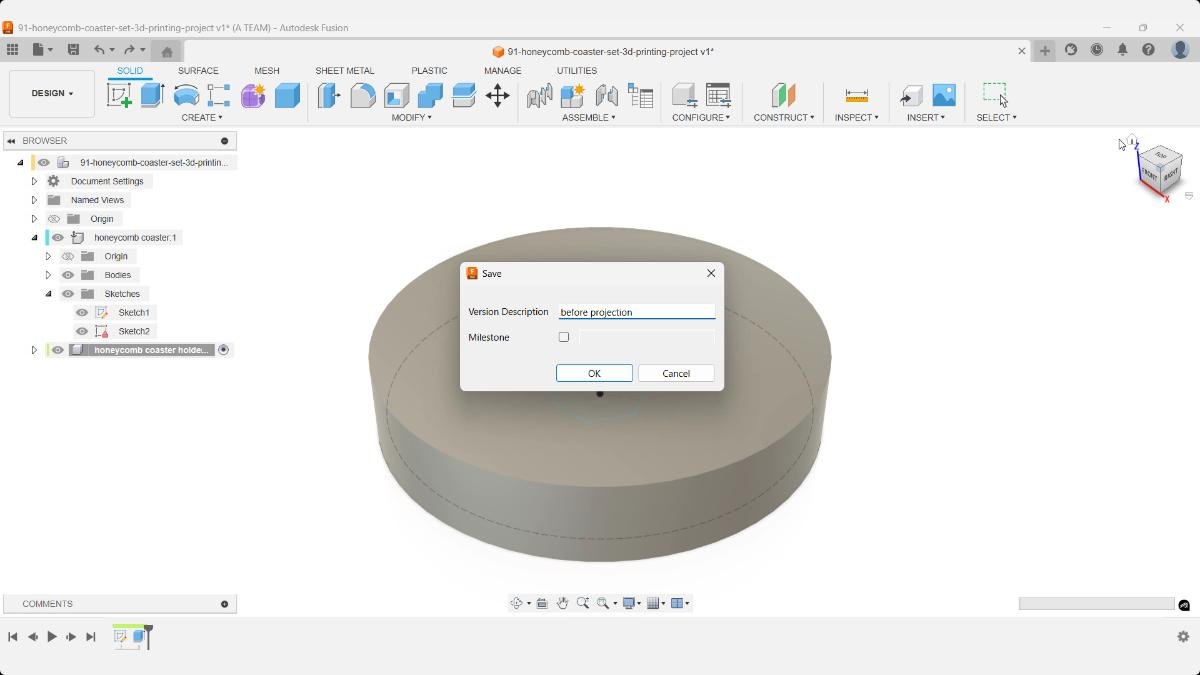The width and height of the screenshot is (1200, 675).
Task: Cancel the Save dialog
Action: click(676, 372)
